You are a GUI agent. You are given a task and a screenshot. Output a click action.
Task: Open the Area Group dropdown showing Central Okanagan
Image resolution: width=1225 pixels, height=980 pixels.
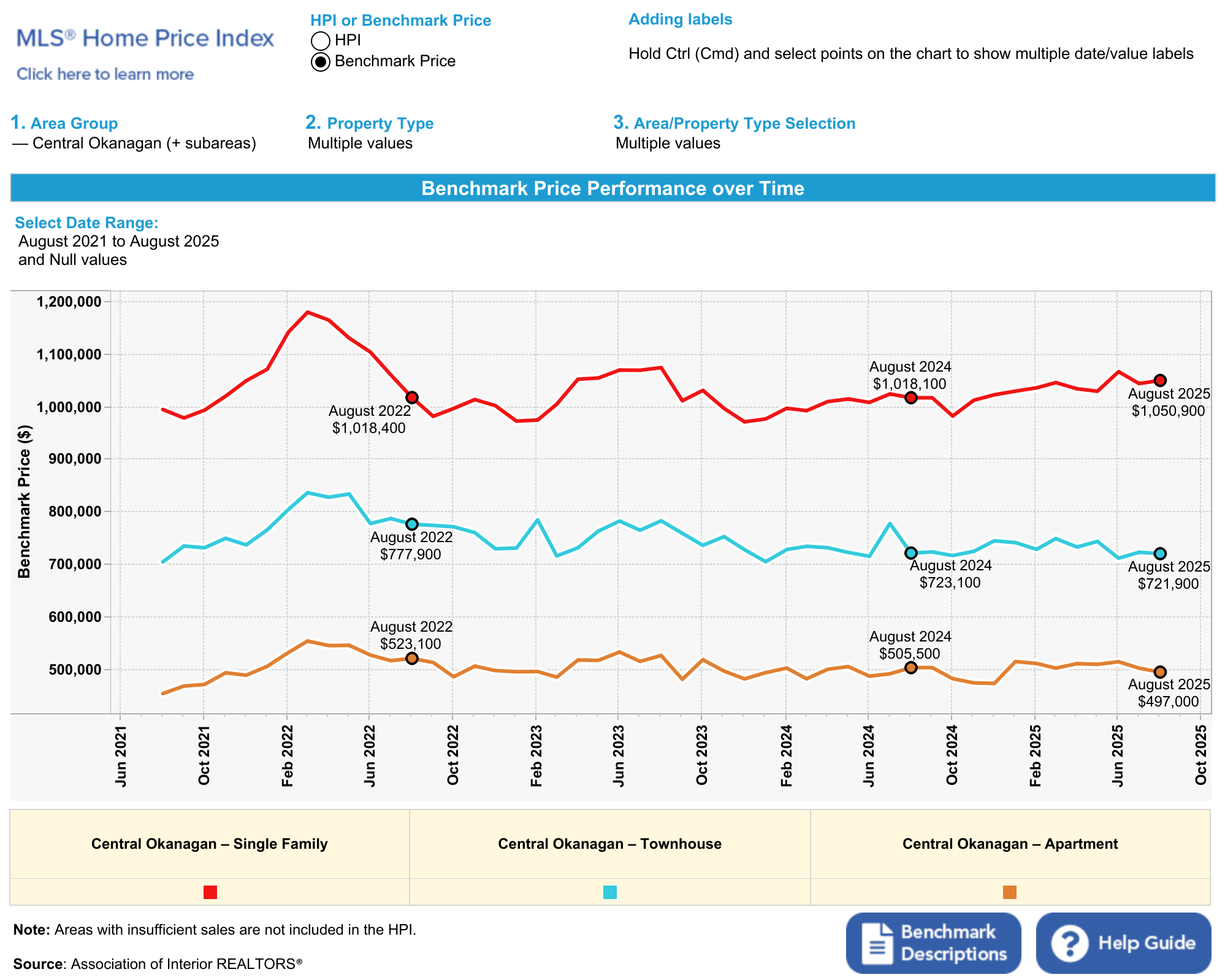(x=134, y=144)
